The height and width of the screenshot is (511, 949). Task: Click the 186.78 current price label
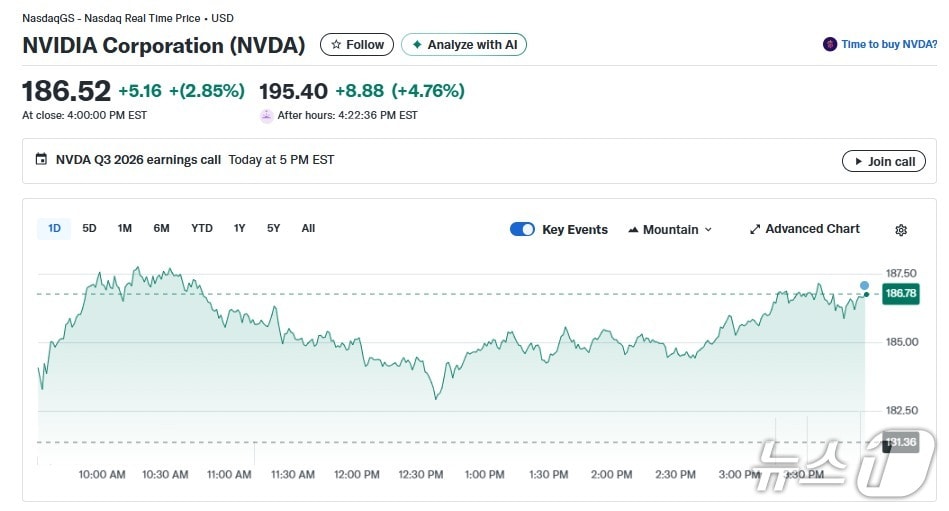coord(900,293)
